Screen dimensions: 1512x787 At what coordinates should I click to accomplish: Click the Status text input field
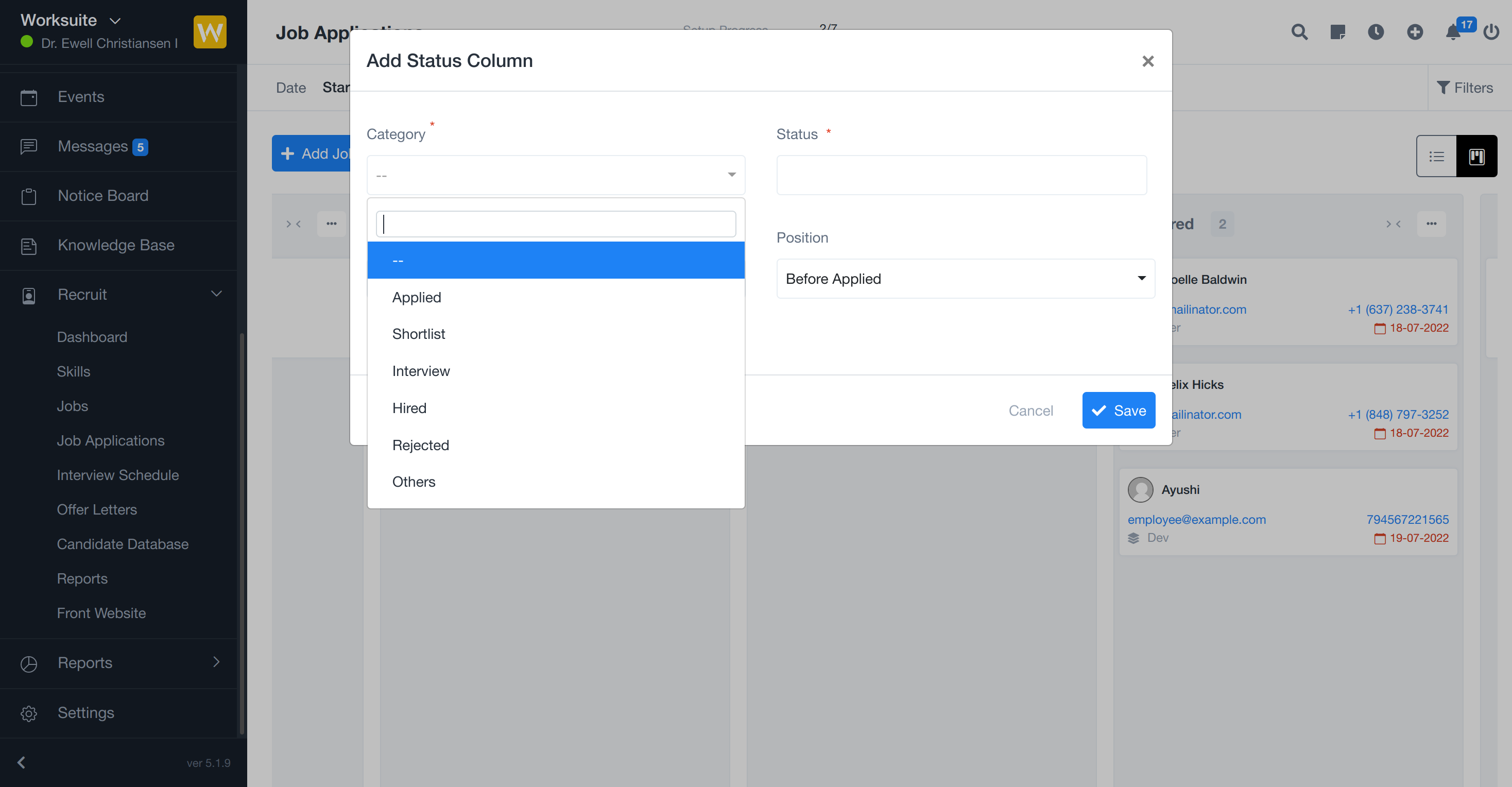point(961,175)
